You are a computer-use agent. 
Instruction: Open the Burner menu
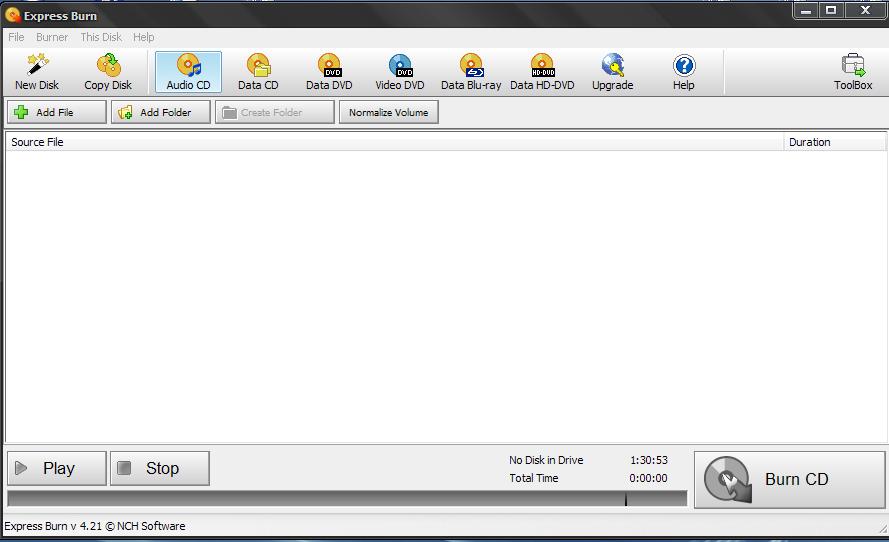coord(52,37)
